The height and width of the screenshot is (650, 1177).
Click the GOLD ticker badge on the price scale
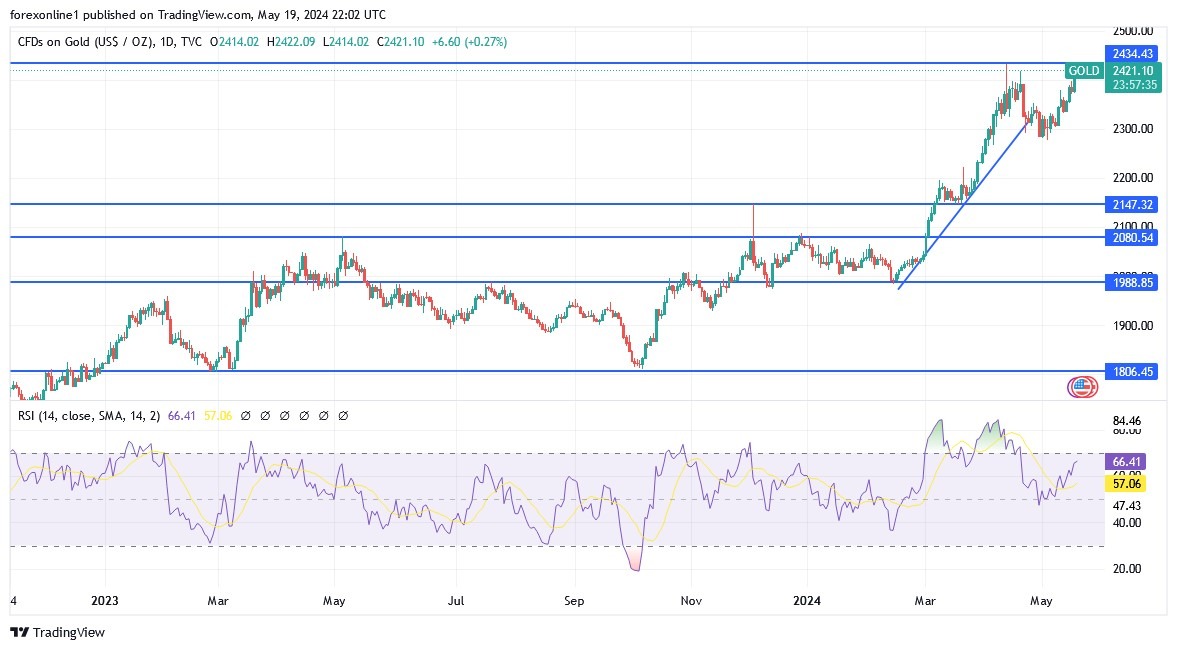pos(1083,71)
